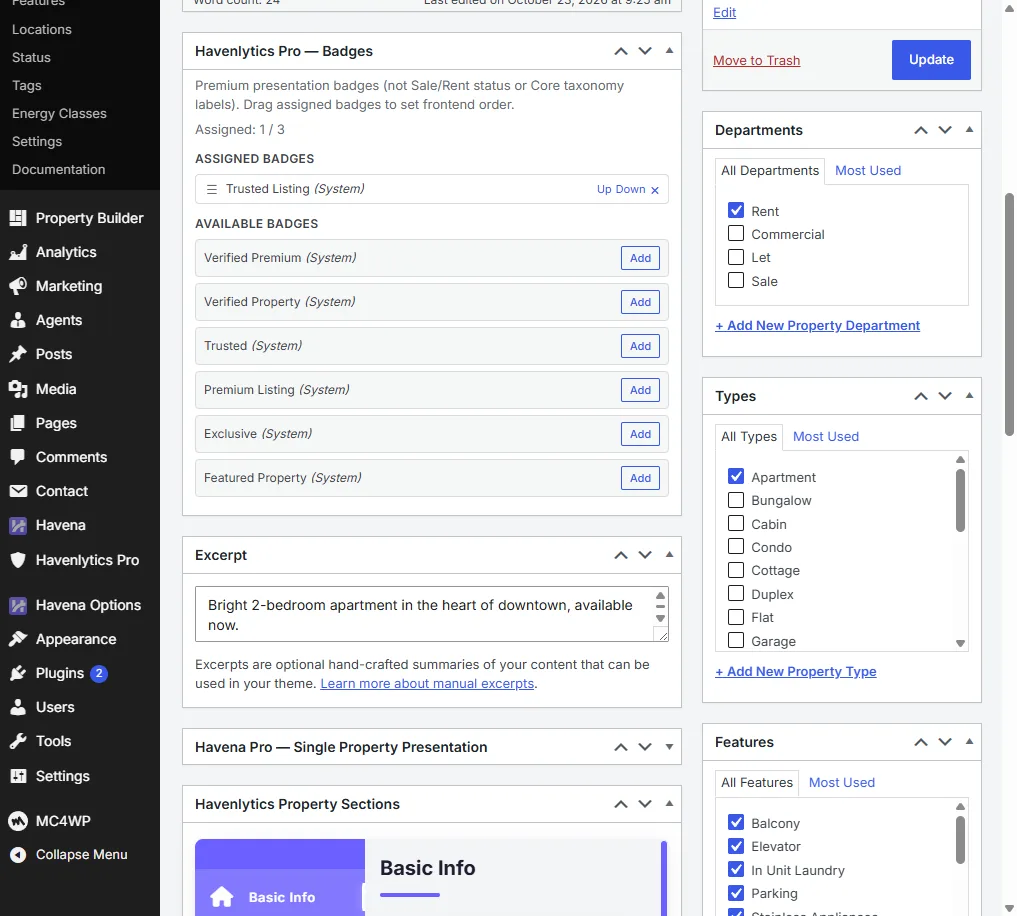Switch to Most Used features tab
Image resolution: width=1017 pixels, height=916 pixels.
coord(842,782)
